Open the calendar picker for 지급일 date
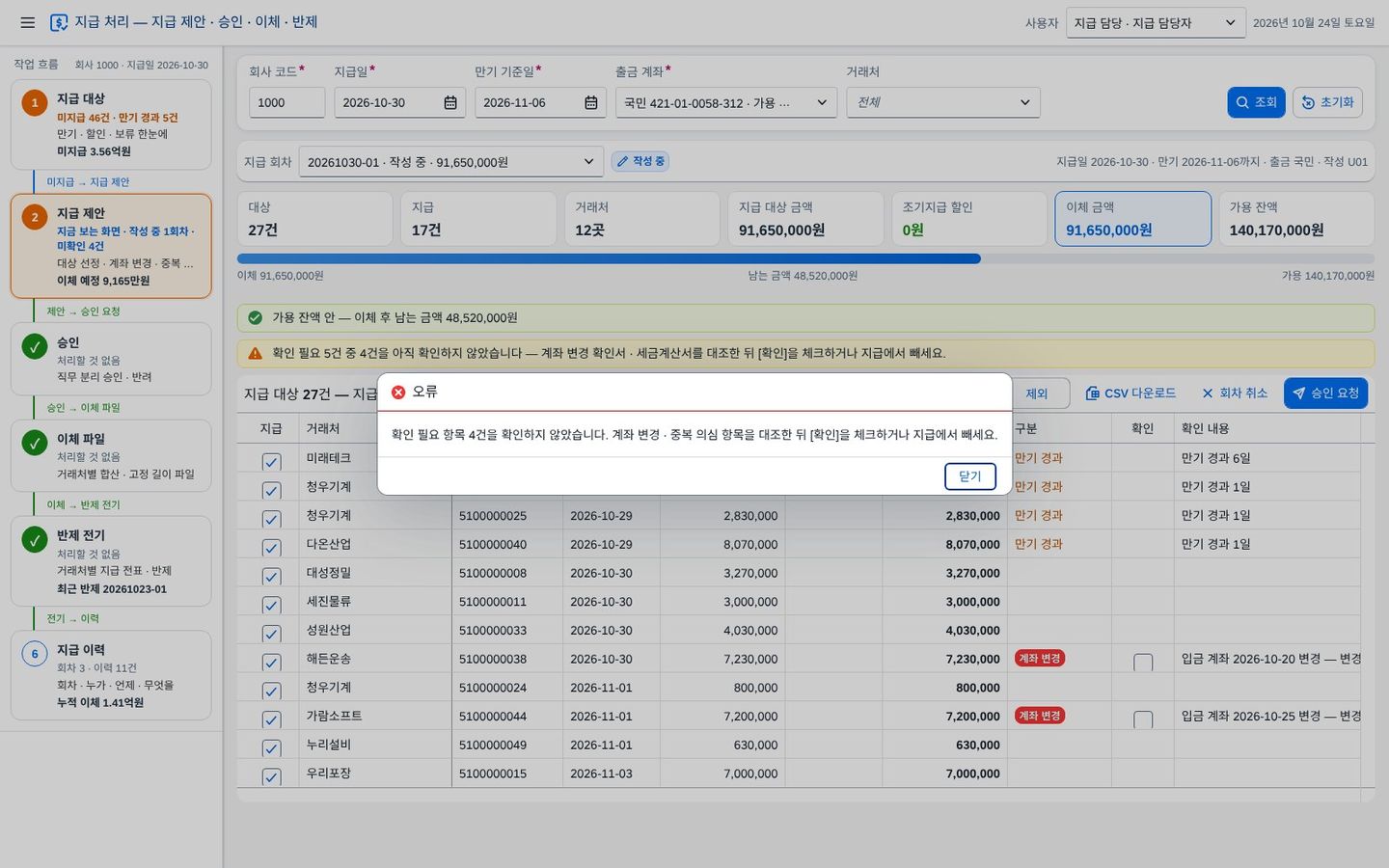Image resolution: width=1389 pixels, height=868 pixels. pyautogui.click(x=450, y=102)
